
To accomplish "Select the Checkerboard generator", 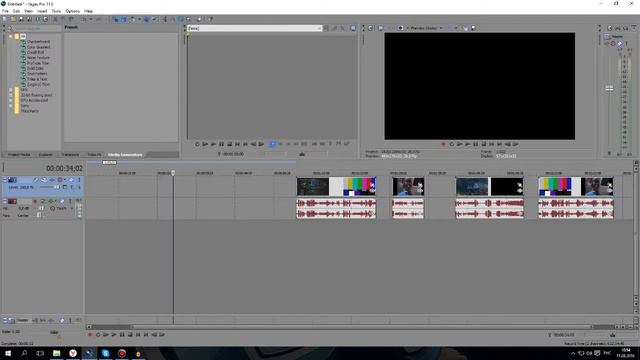I will [x=38, y=42].
